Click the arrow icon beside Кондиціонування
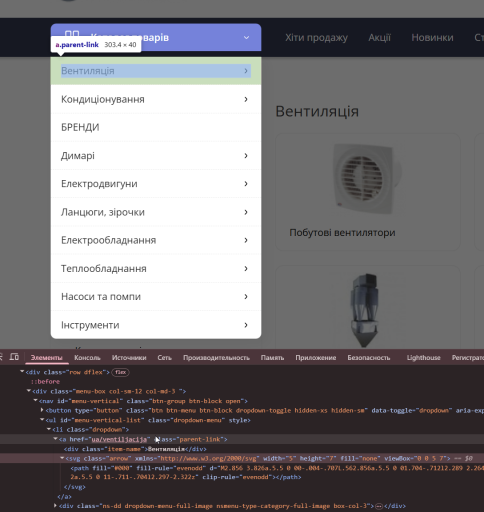 [x=246, y=99]
